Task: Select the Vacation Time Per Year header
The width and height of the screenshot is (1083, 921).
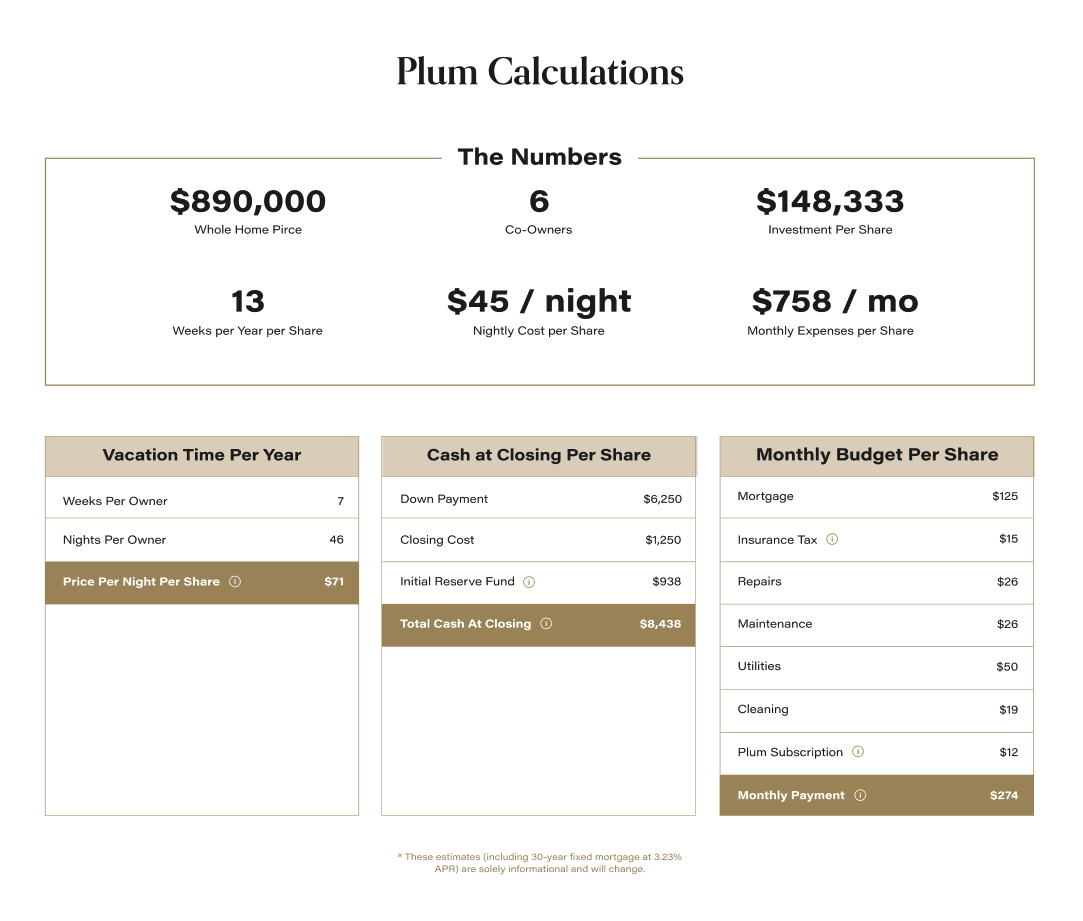Action: click(x=202, y=456)
